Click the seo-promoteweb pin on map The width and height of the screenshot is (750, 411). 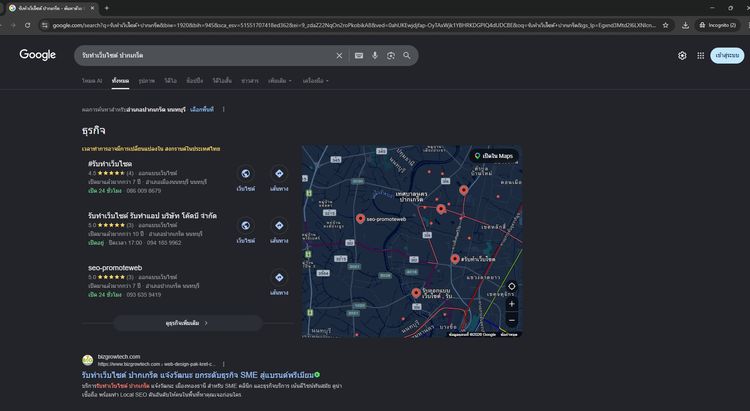click(x=360, y=218)
